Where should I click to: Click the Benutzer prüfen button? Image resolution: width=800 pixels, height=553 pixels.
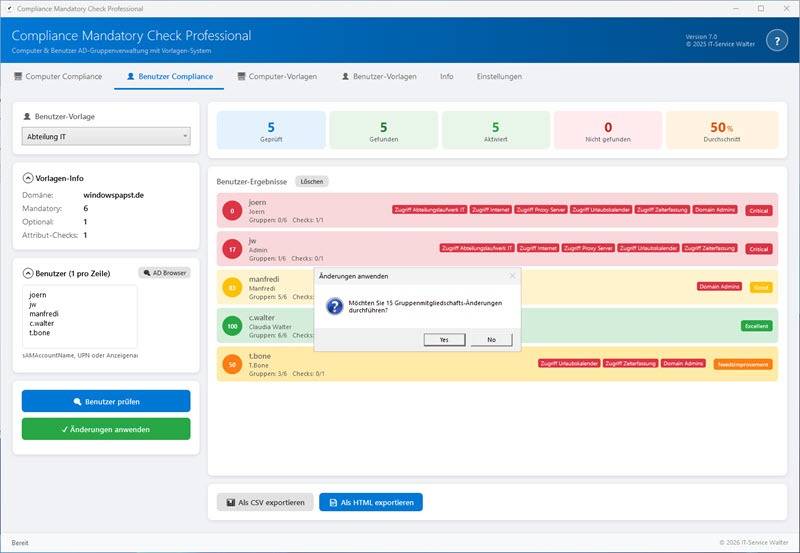(106, 401)
